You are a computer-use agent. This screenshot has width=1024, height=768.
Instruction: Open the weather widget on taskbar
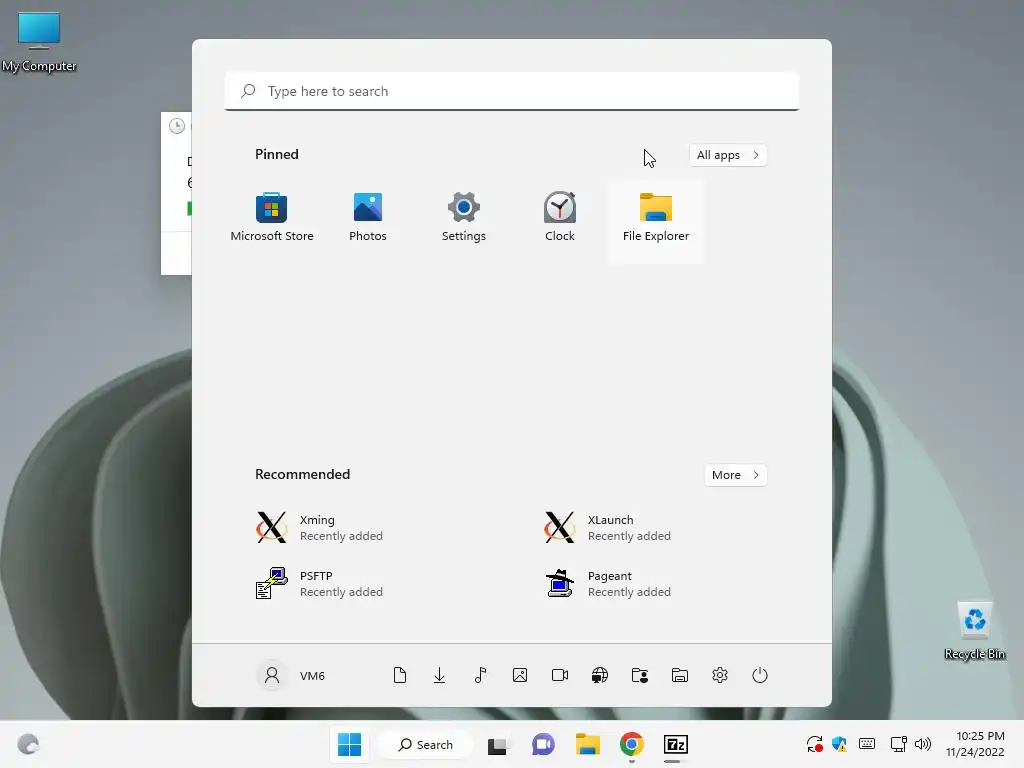(x=28, y=744)
